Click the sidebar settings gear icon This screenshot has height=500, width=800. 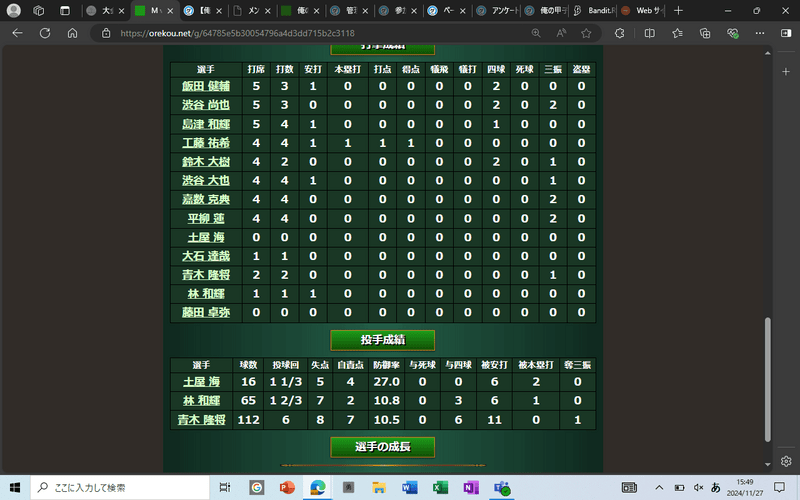tap(786, 461)
